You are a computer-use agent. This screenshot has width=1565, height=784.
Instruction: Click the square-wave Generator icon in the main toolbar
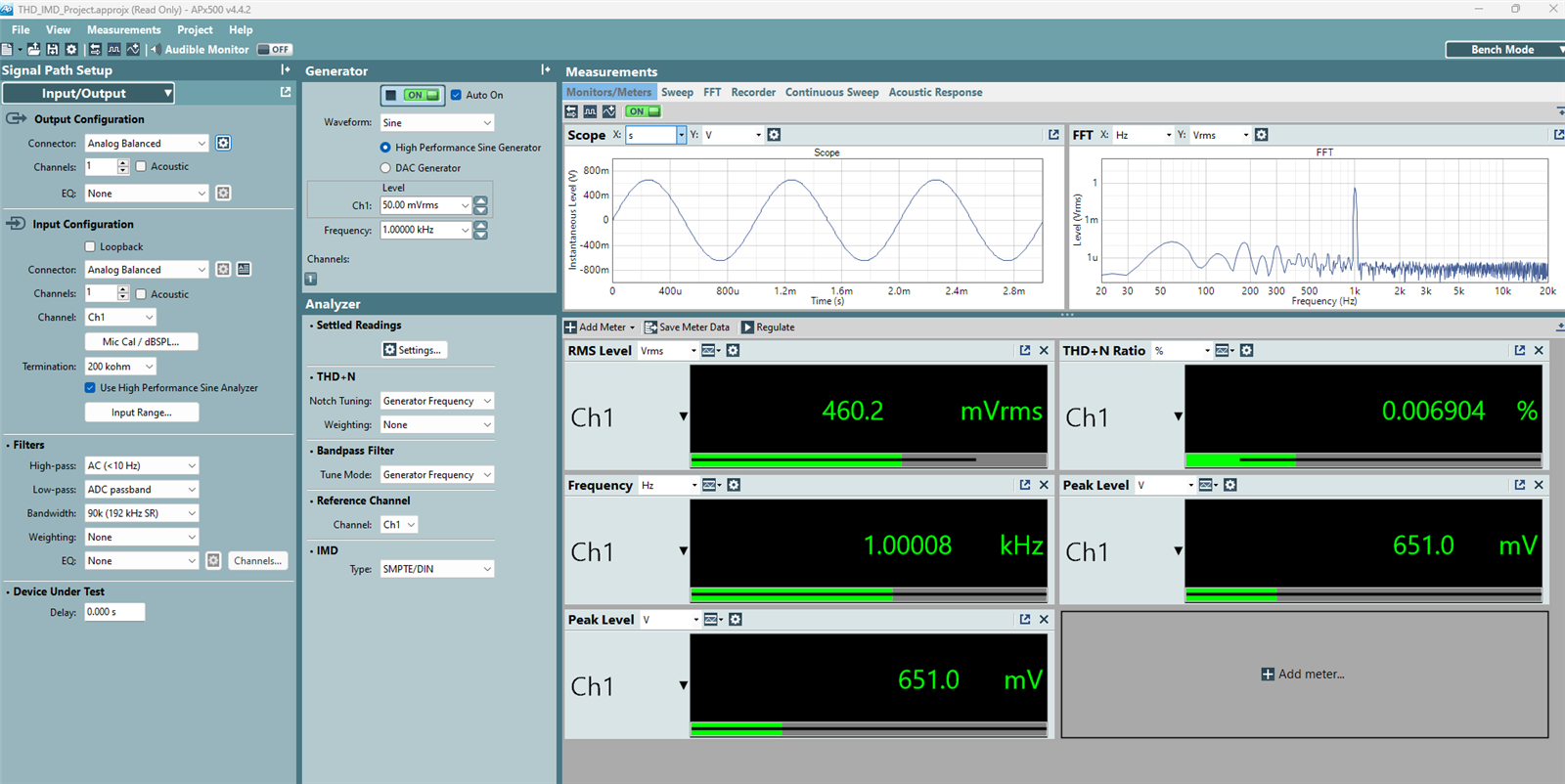(113, 49)
